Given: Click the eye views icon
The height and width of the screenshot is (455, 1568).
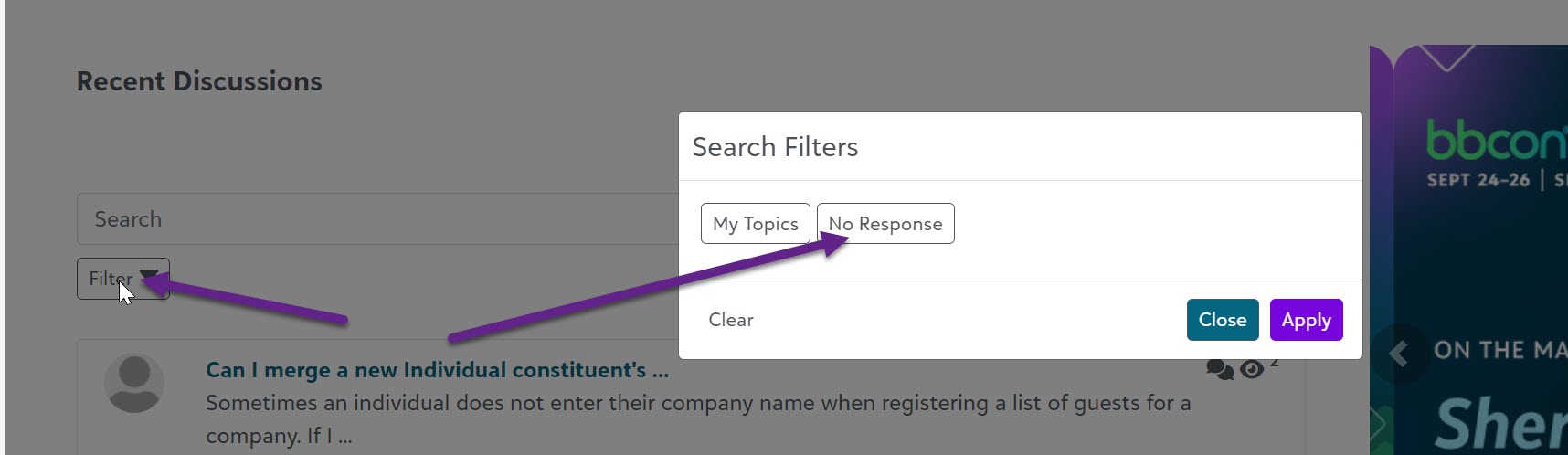Looking at the screenshot, I should 1252,368.
